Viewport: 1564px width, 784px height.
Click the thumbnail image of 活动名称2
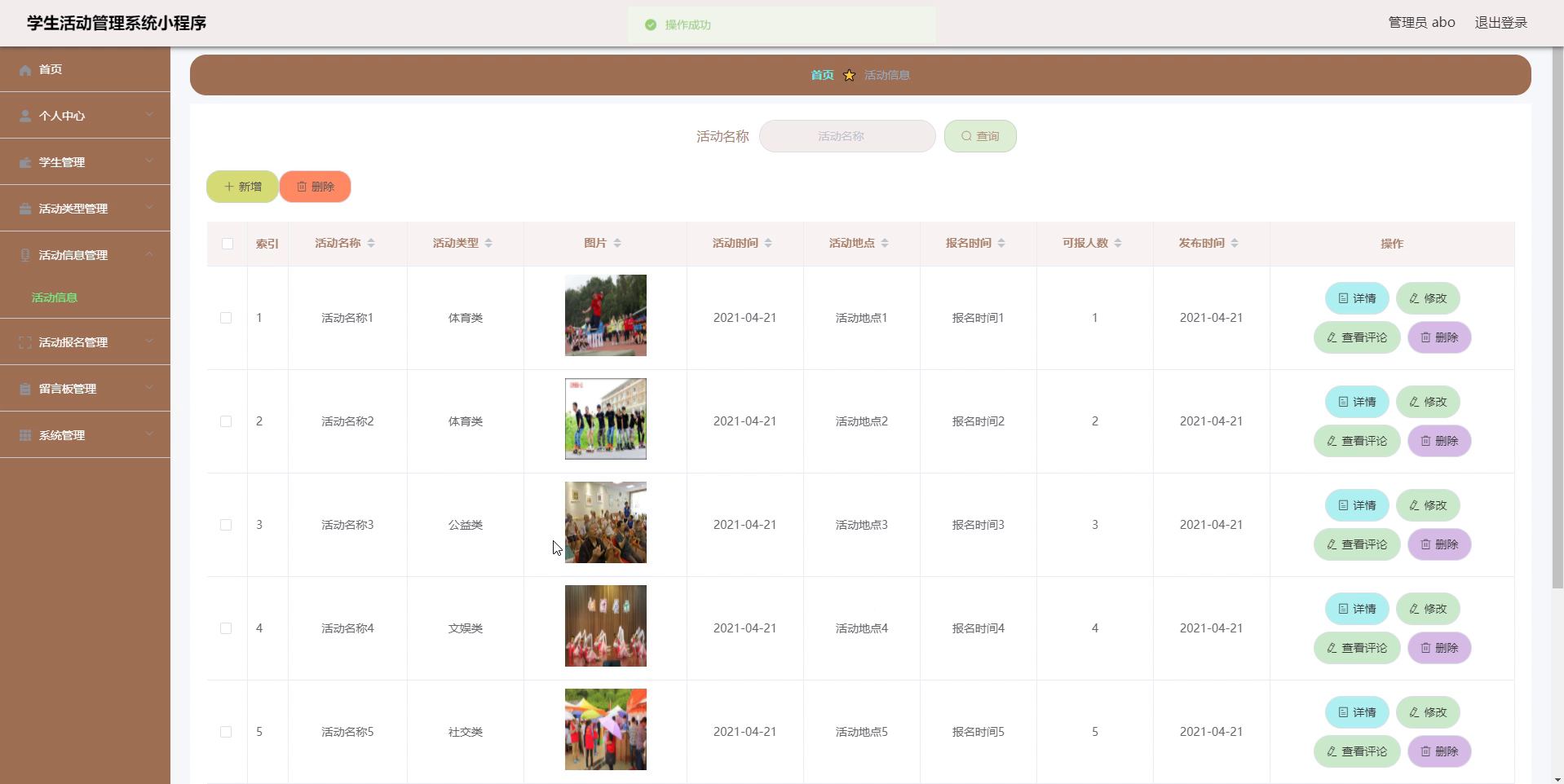click(x=606, y=419)
